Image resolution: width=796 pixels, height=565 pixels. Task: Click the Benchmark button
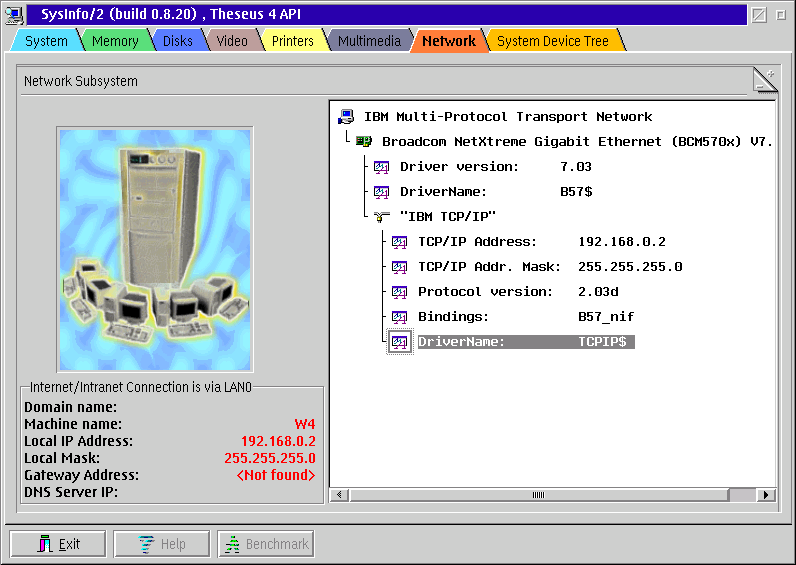point(266,544)
